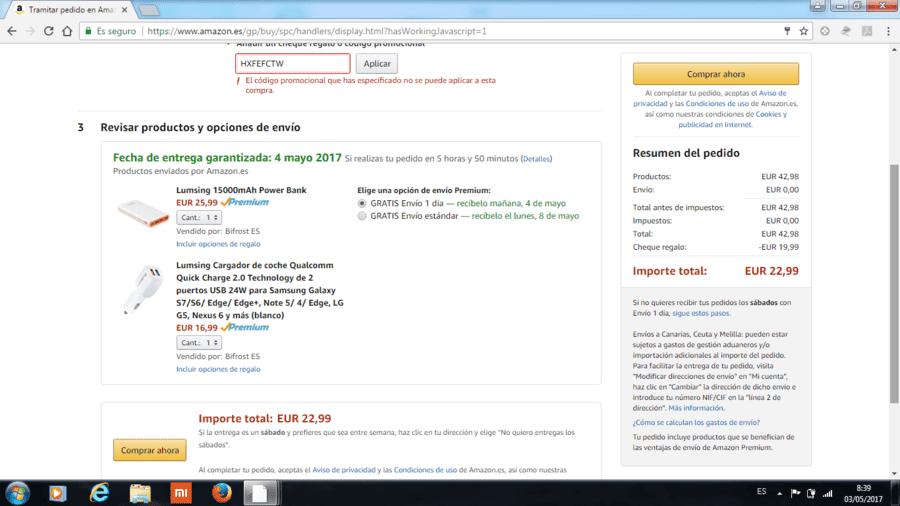Go to the browser home page icon

pyautogui.click(x=67, y=31)
